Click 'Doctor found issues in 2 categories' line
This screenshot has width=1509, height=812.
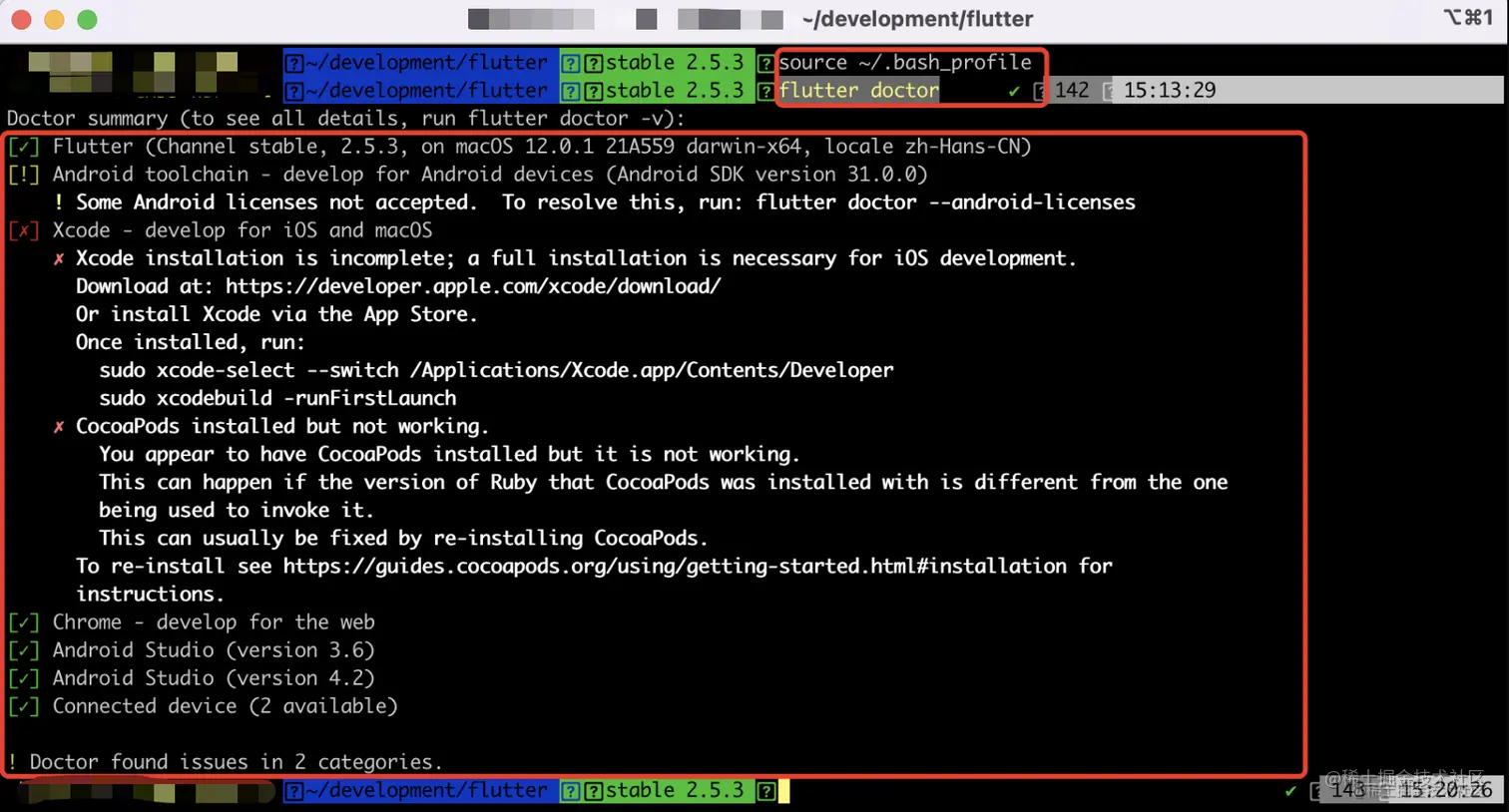point(224,761)
